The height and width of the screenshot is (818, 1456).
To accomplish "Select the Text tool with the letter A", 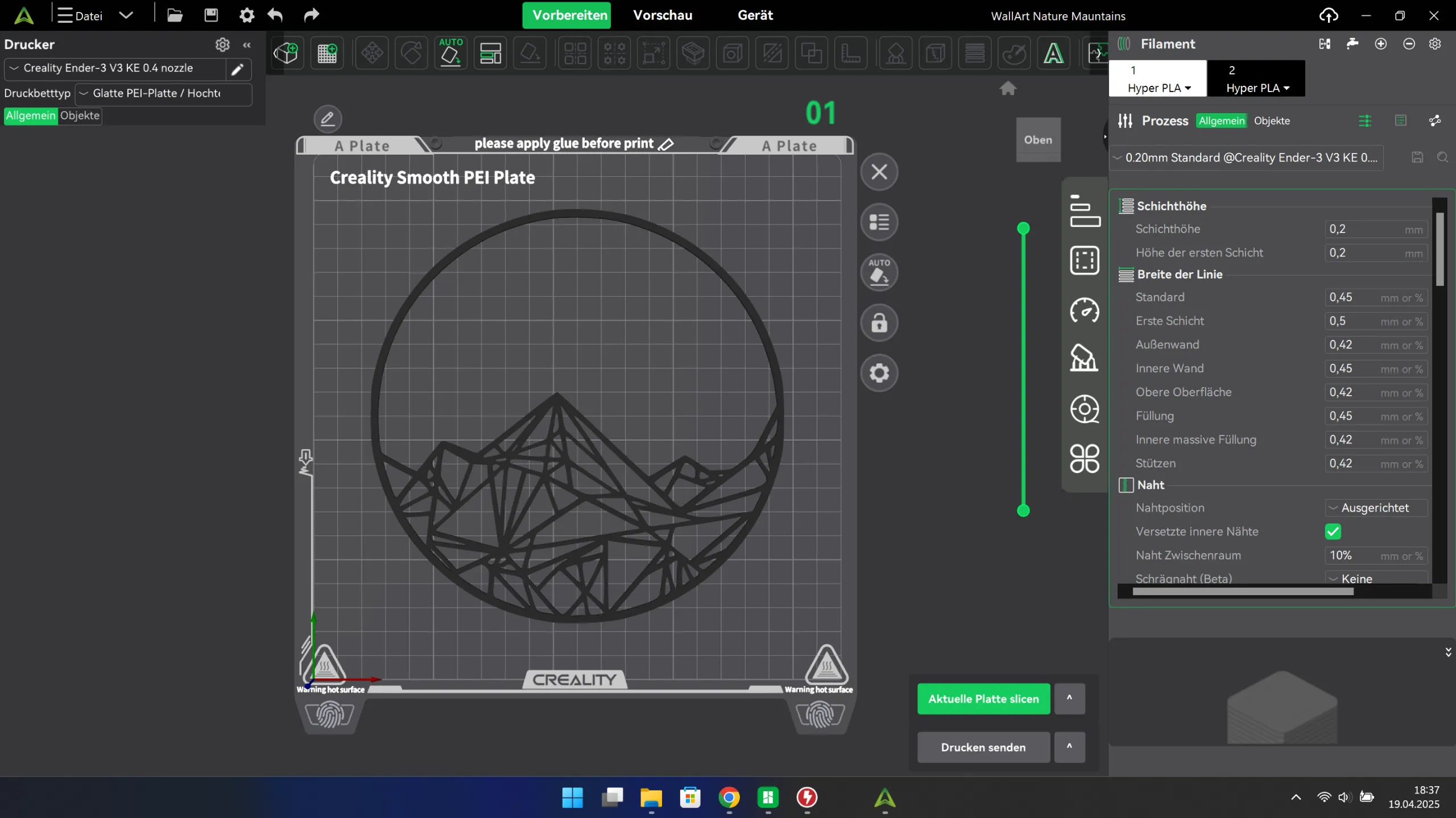I will click(1053, 53).
